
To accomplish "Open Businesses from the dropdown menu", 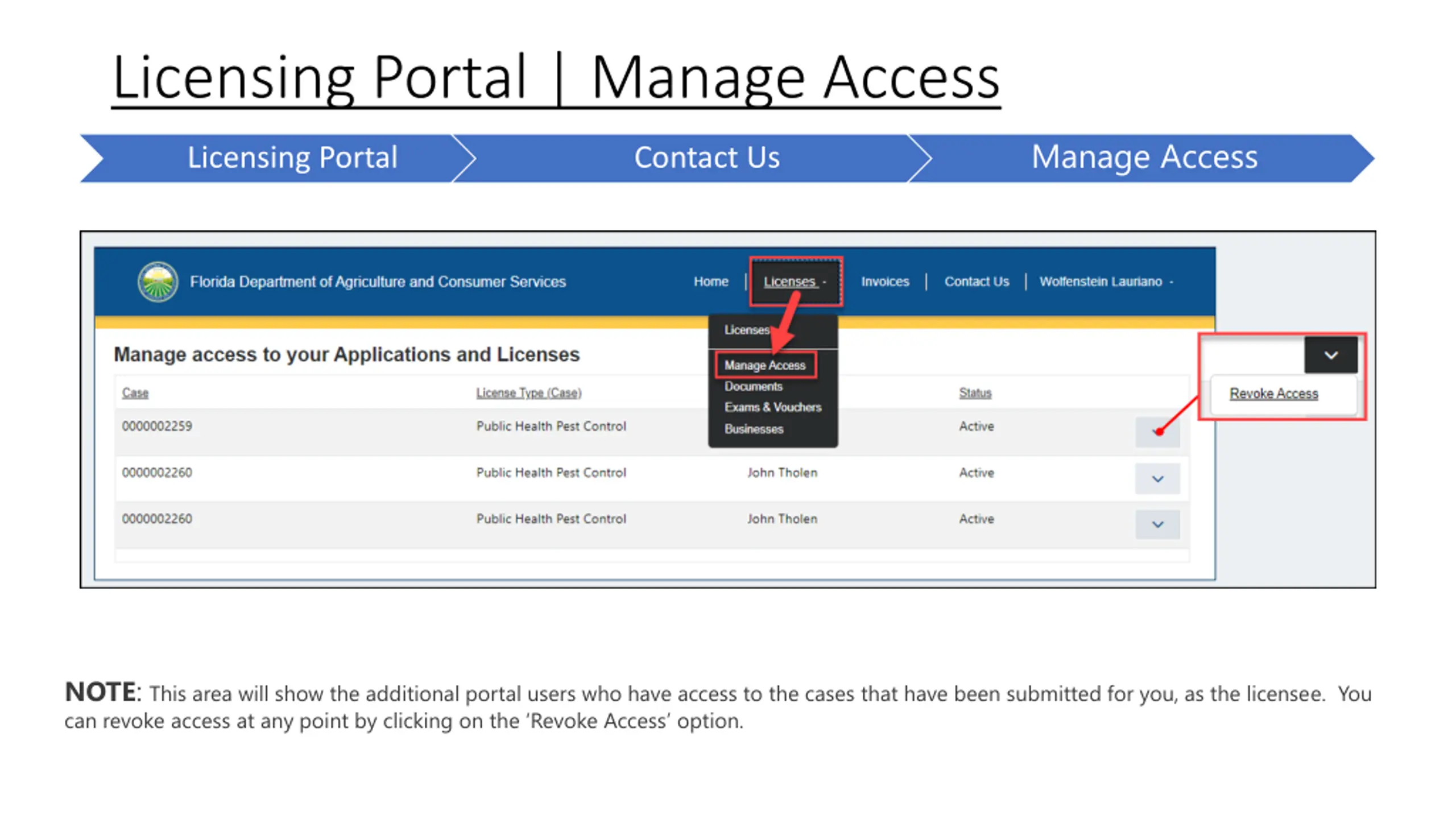I will click(x=754, y=429).
